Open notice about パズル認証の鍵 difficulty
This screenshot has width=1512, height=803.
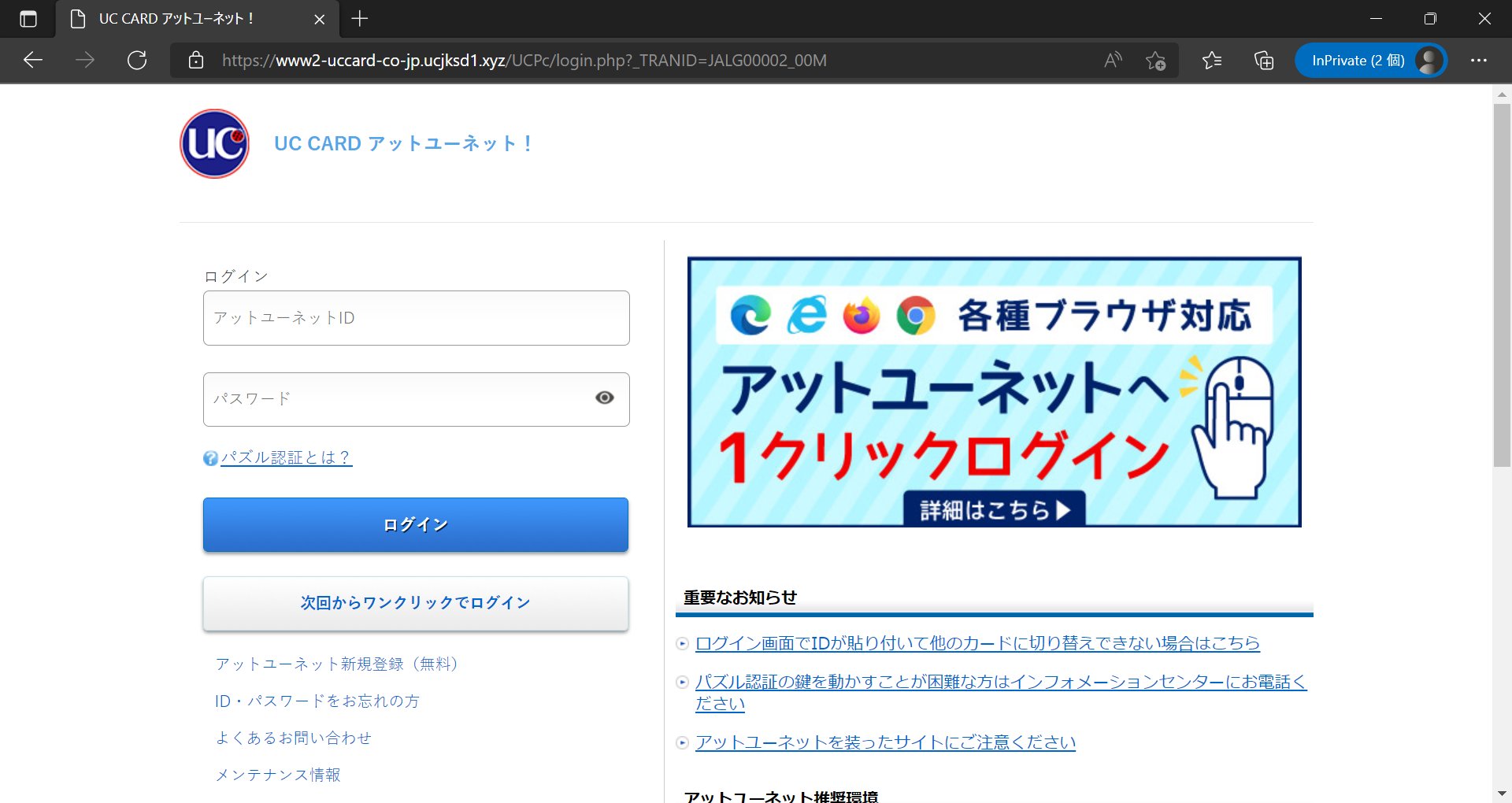[x=1001, y=693]
